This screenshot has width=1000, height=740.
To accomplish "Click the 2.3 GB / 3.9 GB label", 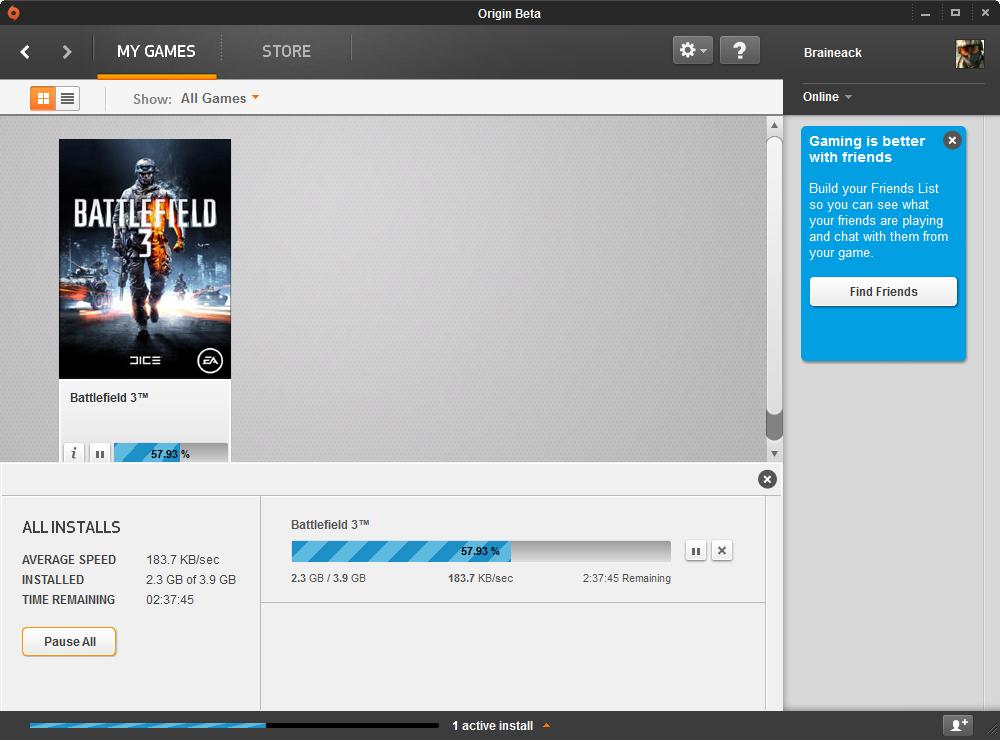I will [328, 578].
